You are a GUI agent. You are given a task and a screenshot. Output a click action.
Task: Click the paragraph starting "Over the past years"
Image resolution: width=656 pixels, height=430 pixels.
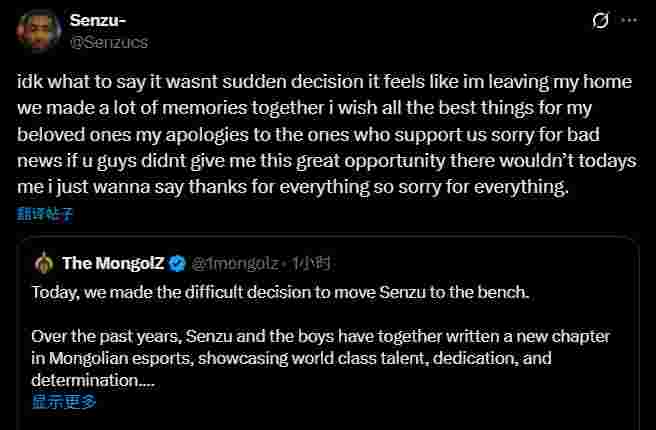point(320,337)
